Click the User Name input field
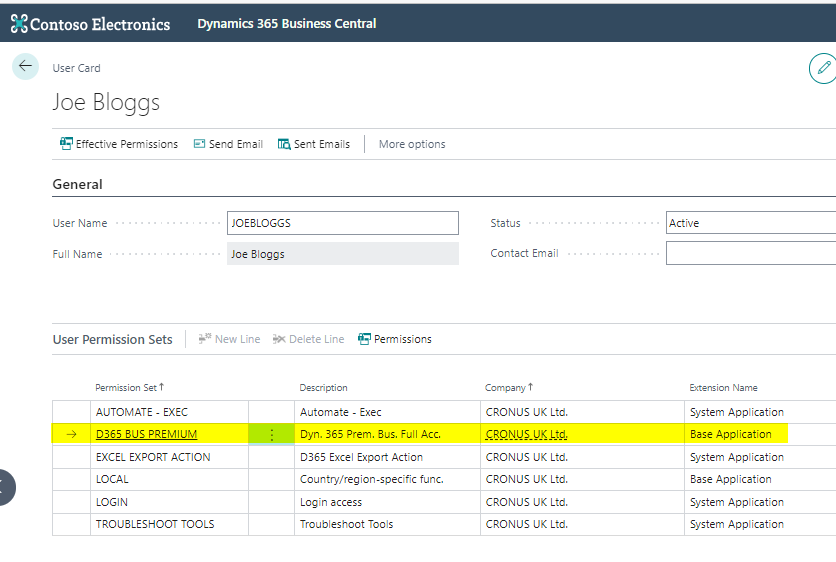Viewport: 836px width, 562px height. point(342,223)
